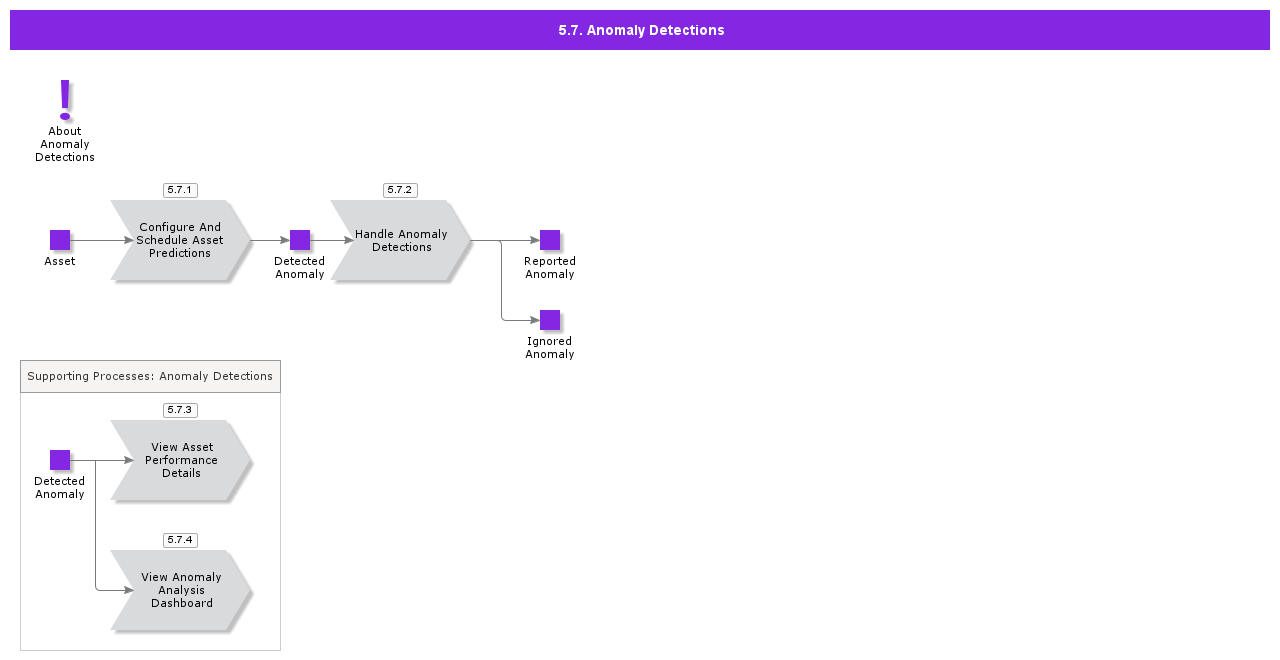Select the top-row Detected Anomaly square between processes
The image size is (1280, 660).
click(300, 240)
